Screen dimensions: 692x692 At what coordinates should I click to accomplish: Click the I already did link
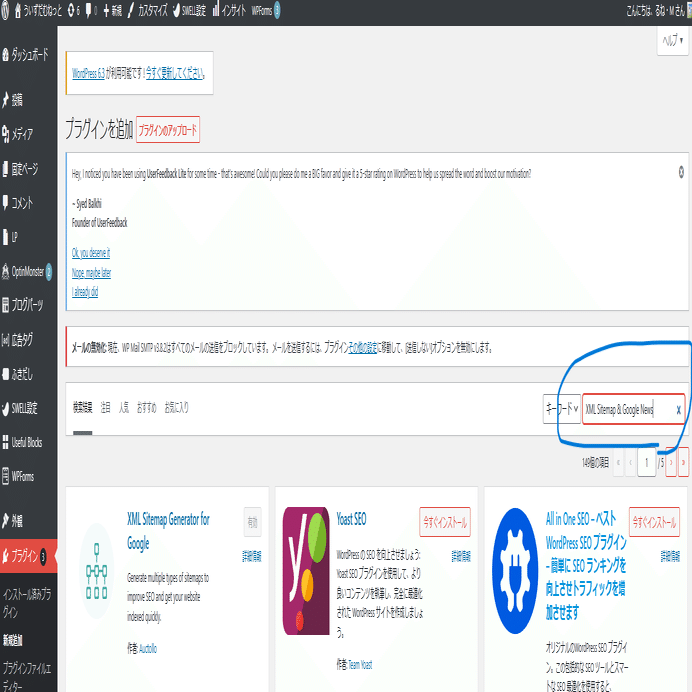pyautogui.click(x=85, y=292)
